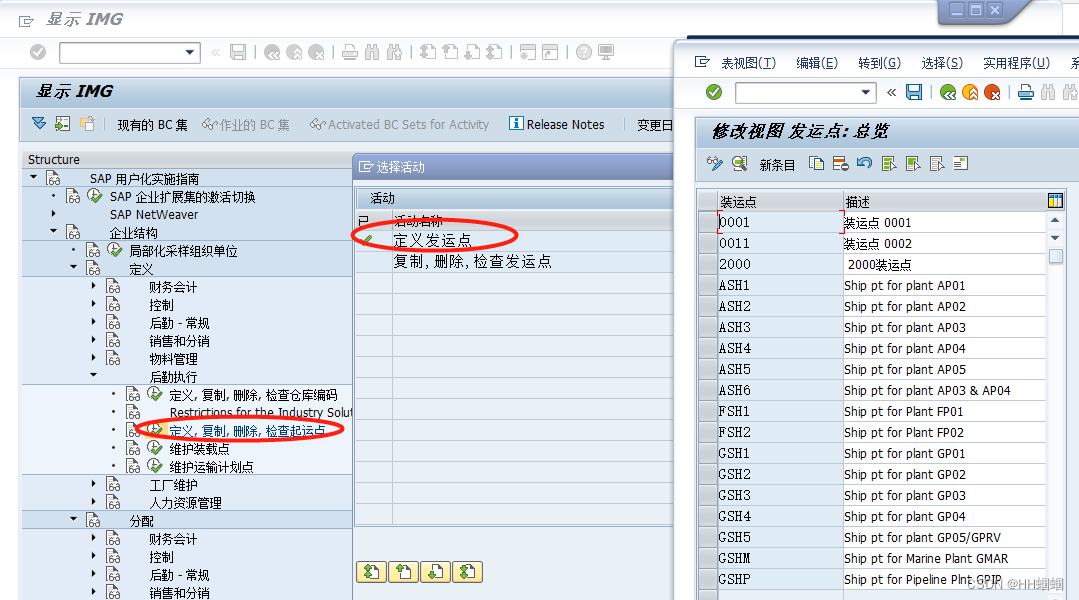
Task: Select row marker for 装运点 2000
Action: click(x=707, y=264)
